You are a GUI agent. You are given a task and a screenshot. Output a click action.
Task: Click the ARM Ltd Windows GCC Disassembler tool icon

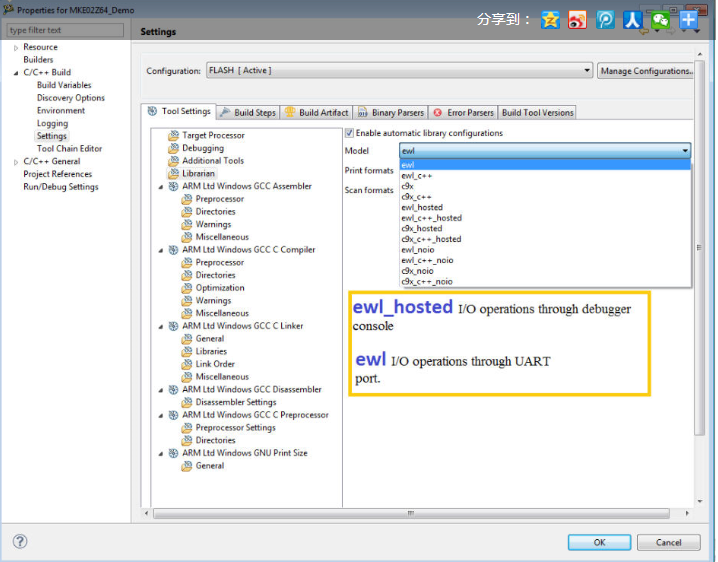tap(174, 390)
